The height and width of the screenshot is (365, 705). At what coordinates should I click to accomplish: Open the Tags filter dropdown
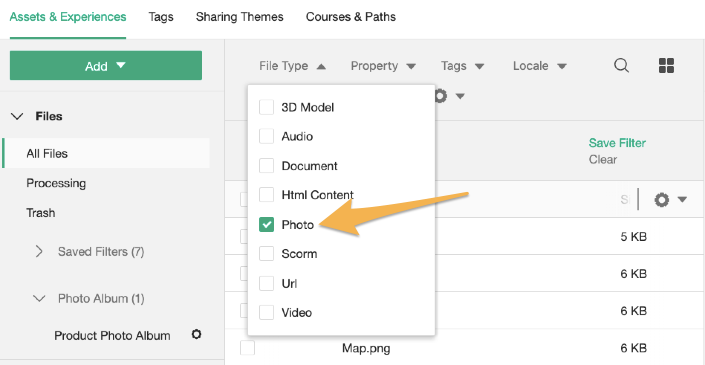(x=462, y=66)
